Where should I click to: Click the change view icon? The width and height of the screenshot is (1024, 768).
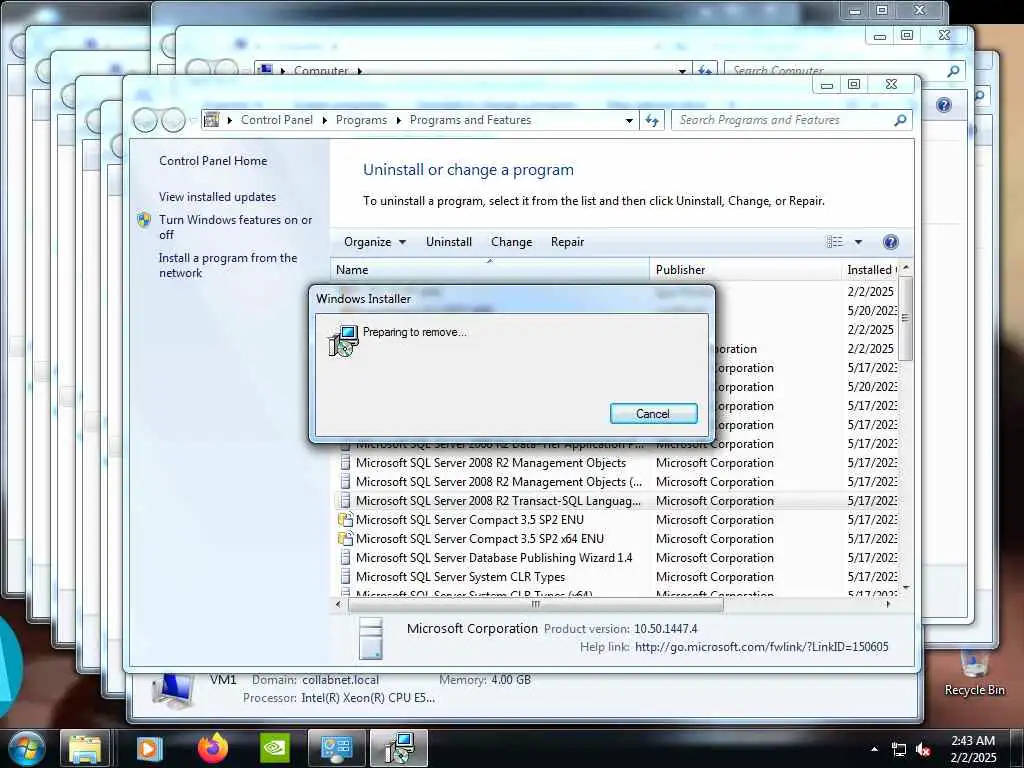coord(835,242)
